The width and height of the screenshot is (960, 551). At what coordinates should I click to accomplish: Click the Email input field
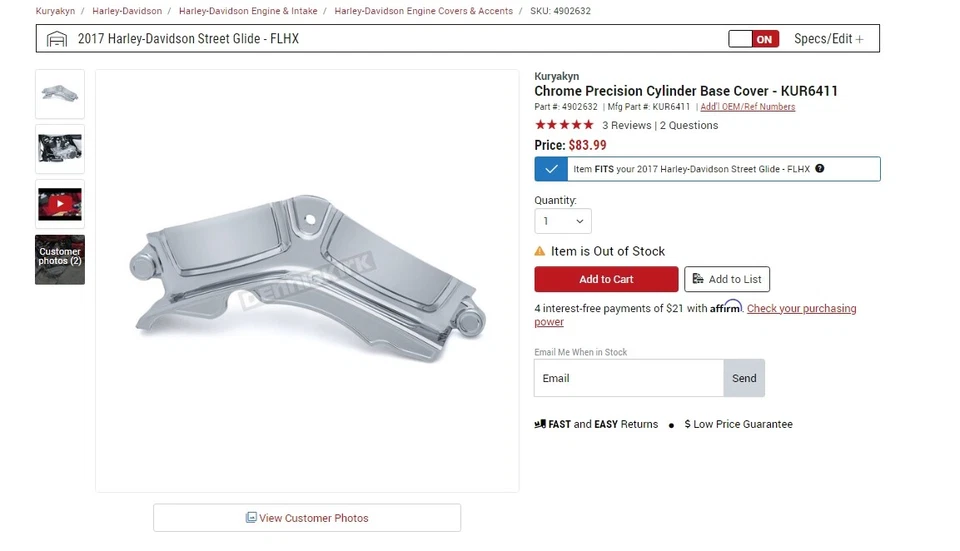point(629,378)
